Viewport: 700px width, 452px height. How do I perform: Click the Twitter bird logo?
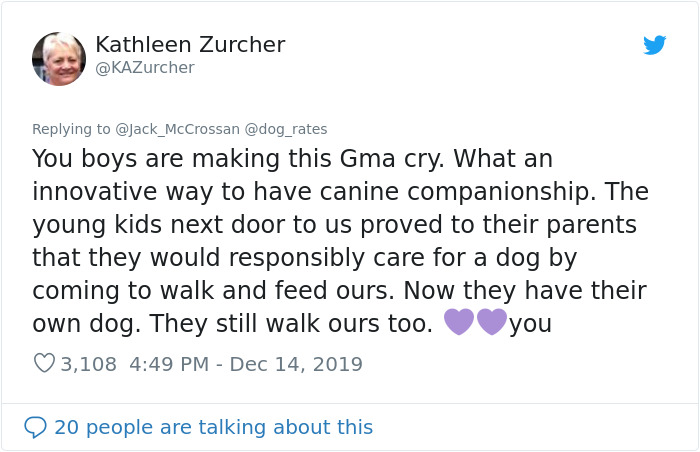click(655, 45)
